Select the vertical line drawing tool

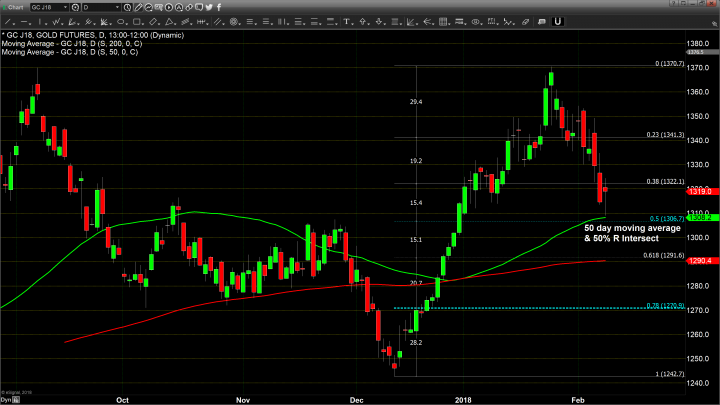click(x=40, y=22)
